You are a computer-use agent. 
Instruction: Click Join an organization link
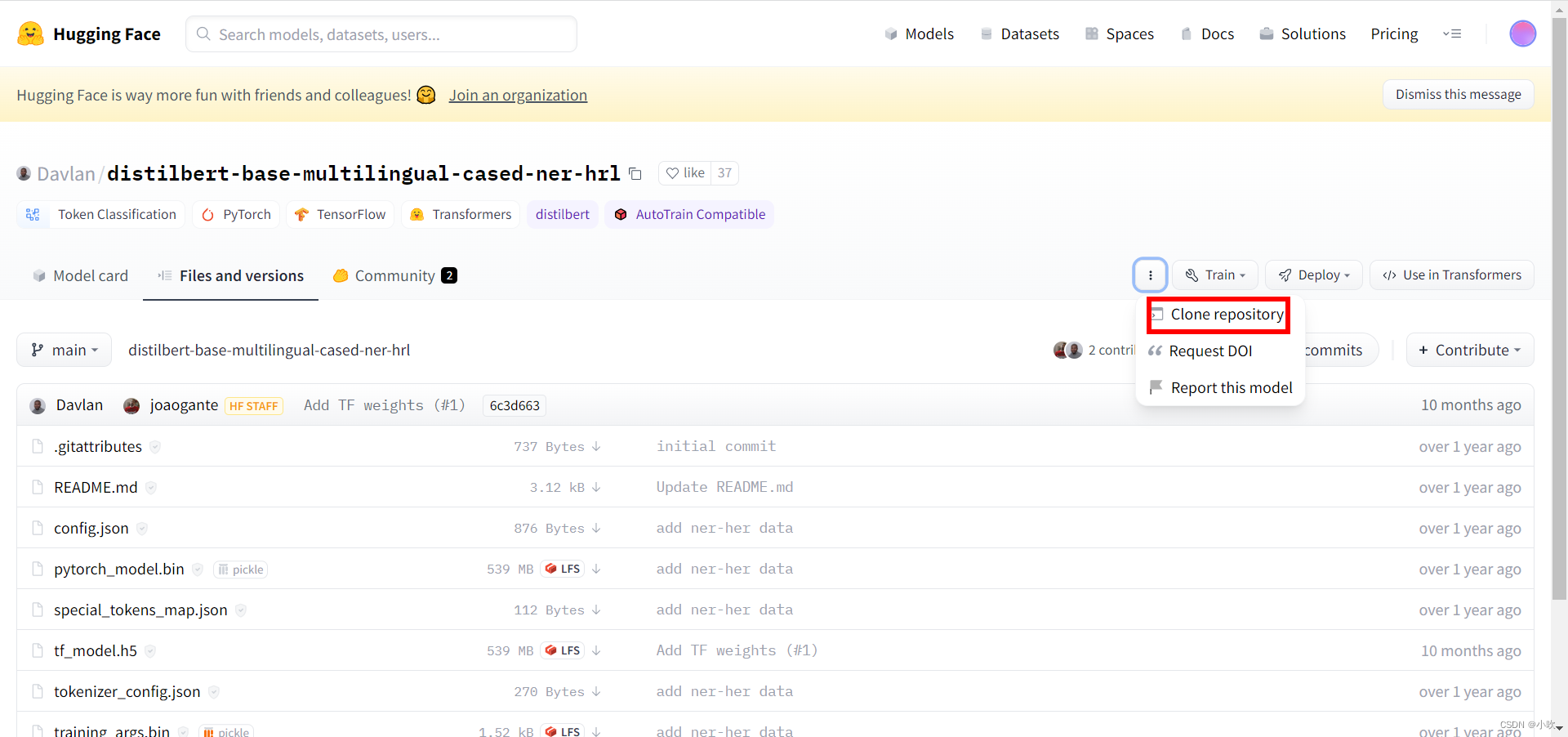(518, 95)
